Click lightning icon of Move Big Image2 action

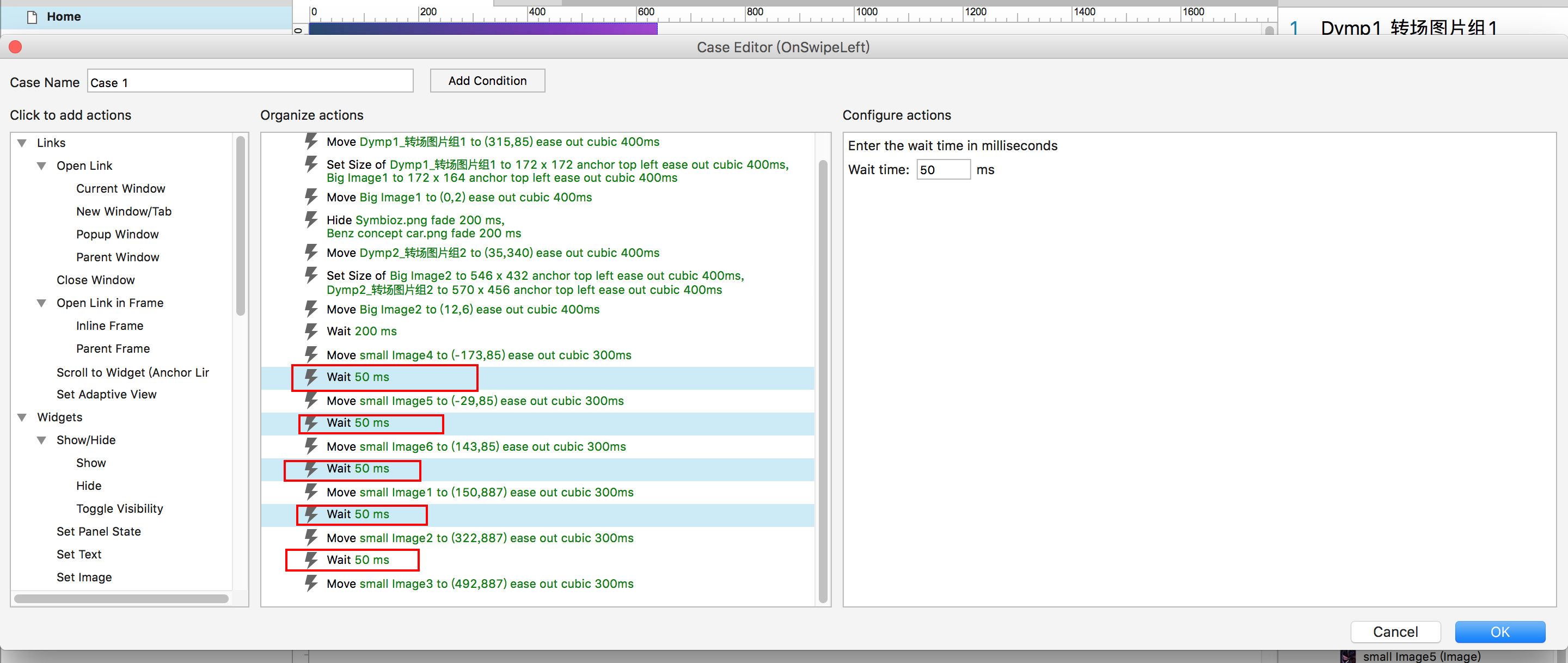(x=311, y=309)
